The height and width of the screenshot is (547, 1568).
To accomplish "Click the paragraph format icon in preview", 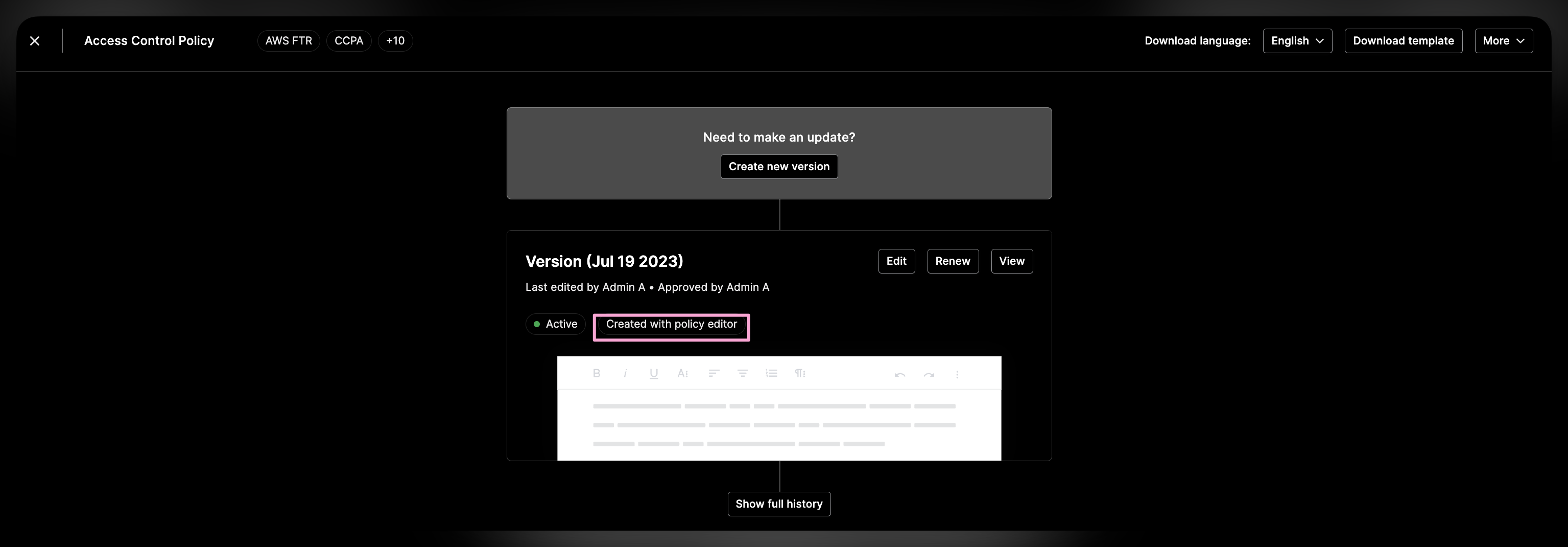I will tap(800, 373).
